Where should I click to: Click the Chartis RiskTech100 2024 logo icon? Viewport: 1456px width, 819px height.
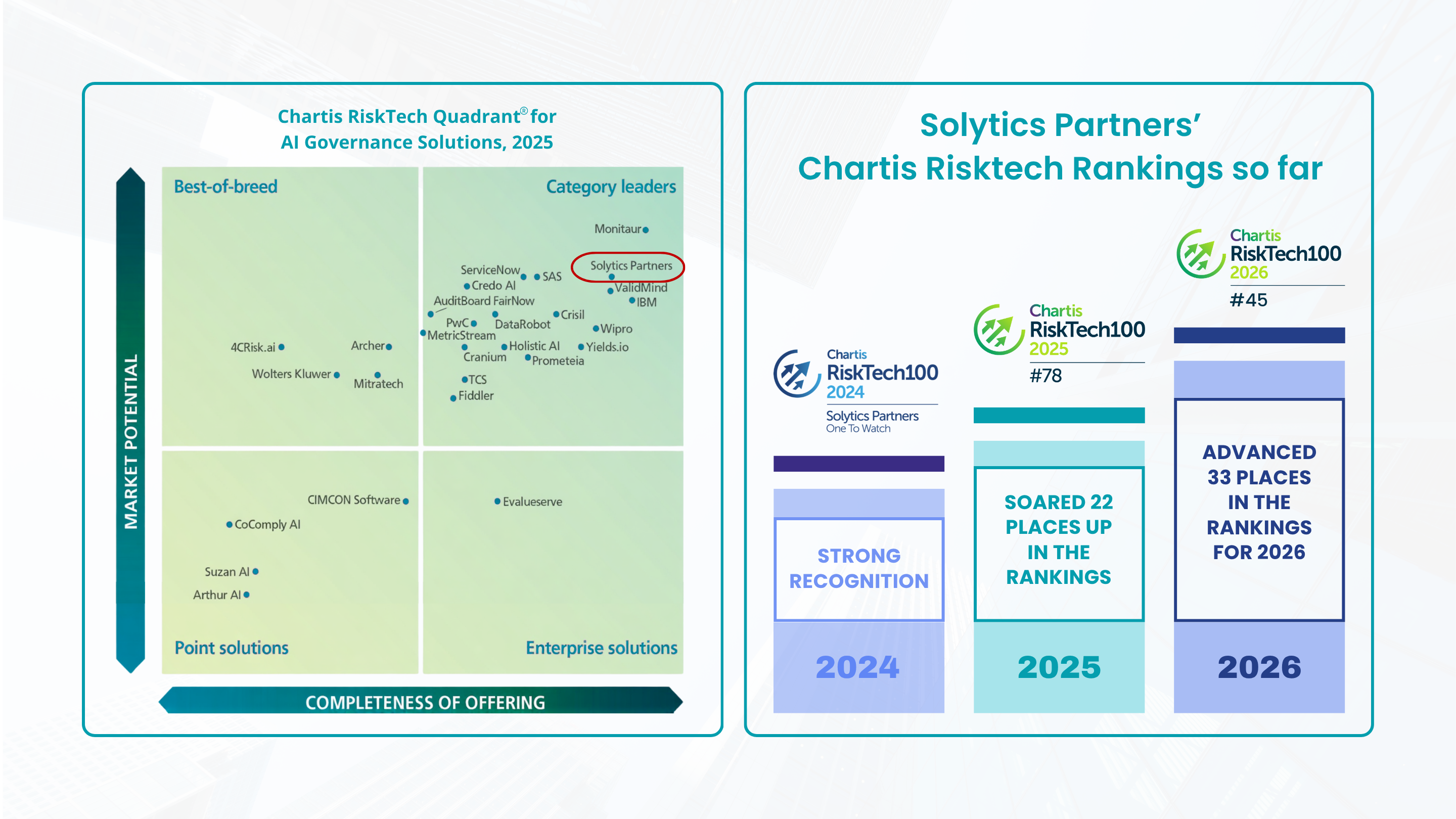[797, 374]
